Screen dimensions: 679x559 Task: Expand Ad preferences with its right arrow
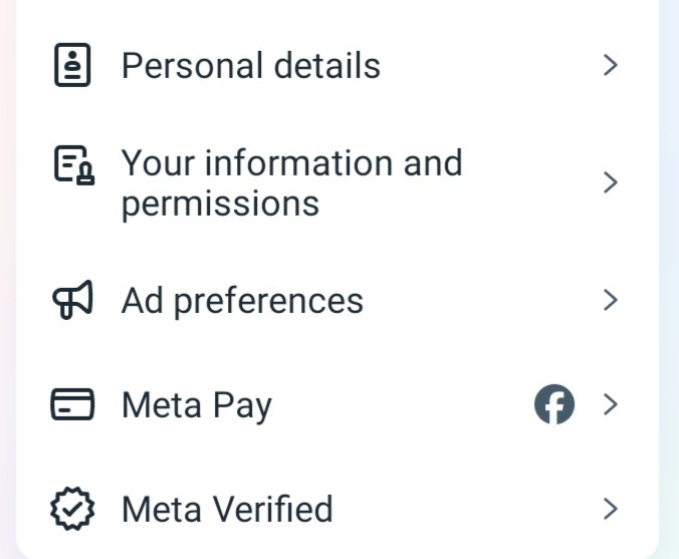[610, 300]
